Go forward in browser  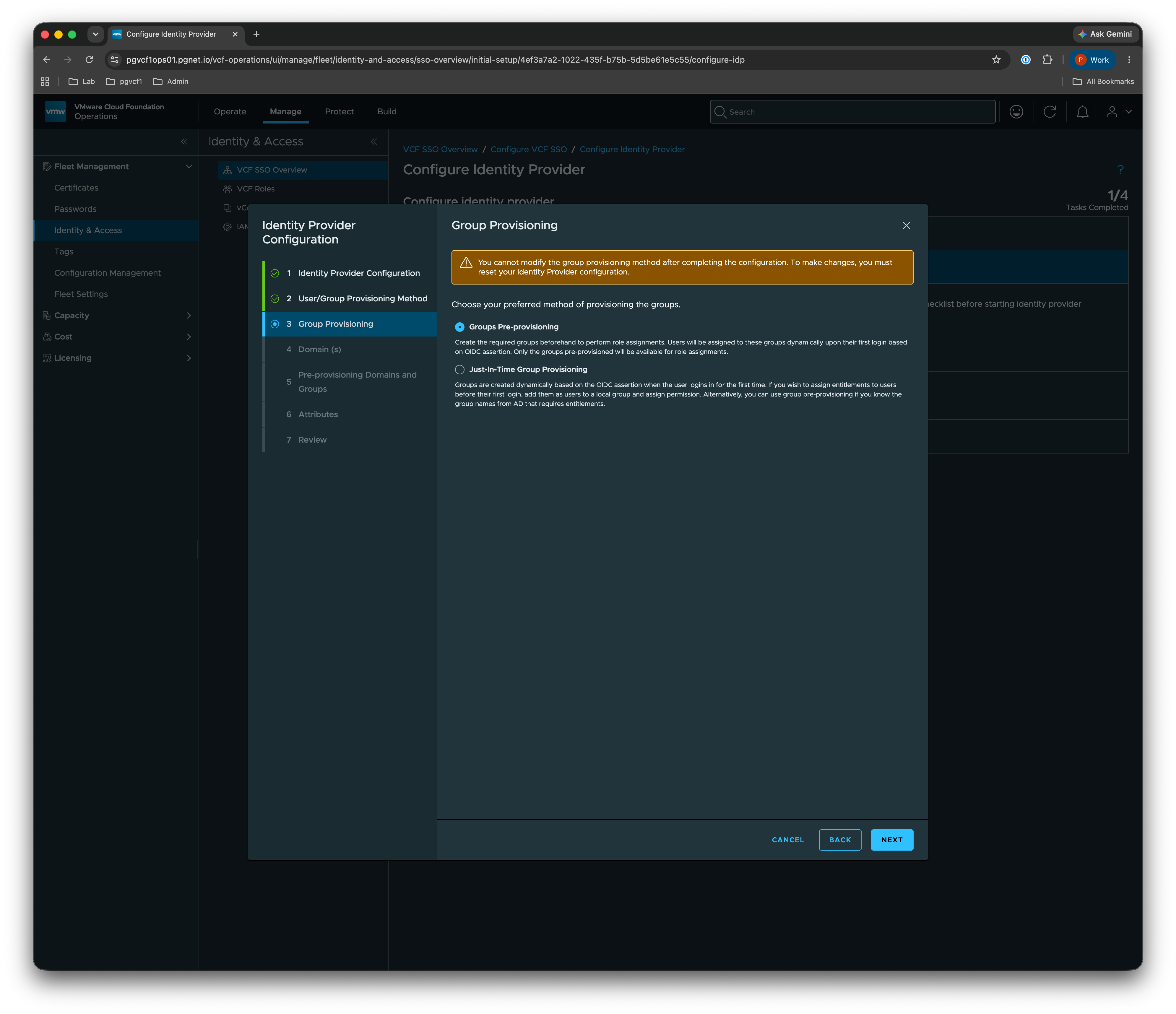(68, 60)
